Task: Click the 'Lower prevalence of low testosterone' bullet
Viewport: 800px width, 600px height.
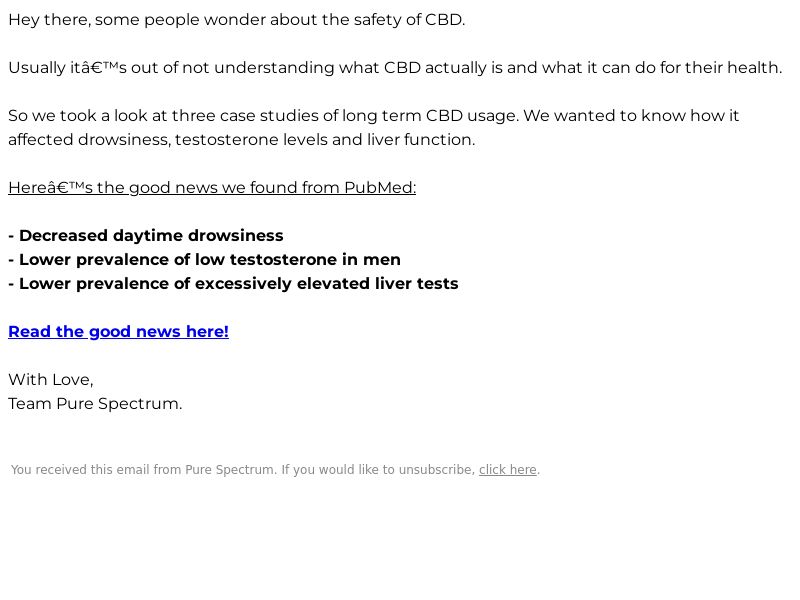Action: [x=205, y=260]
